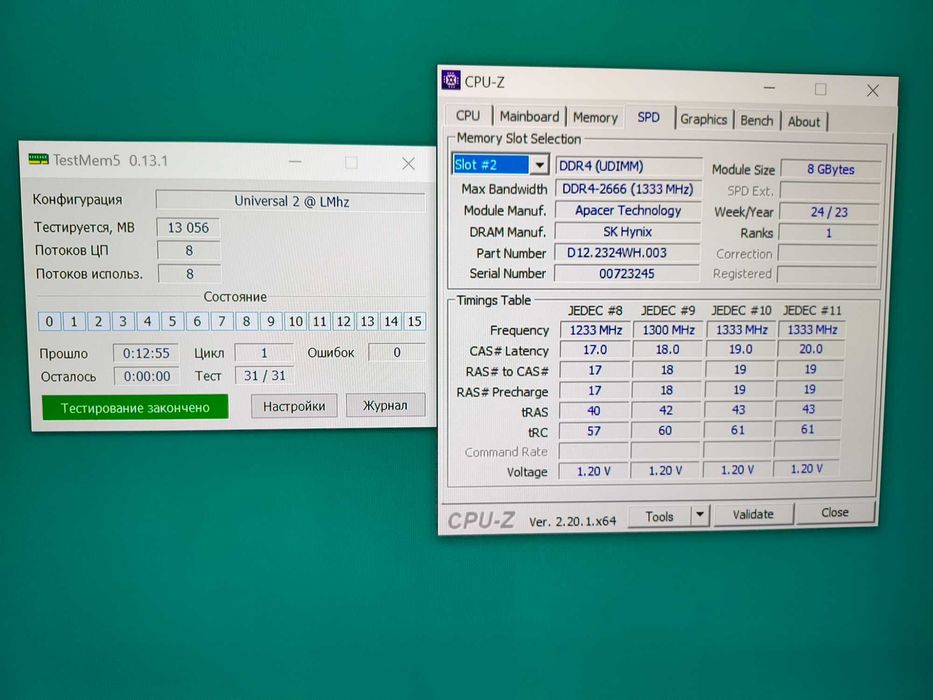
Task: Expand the Slot #2 memory slot dropdown
Action: [x=538, y=164]
